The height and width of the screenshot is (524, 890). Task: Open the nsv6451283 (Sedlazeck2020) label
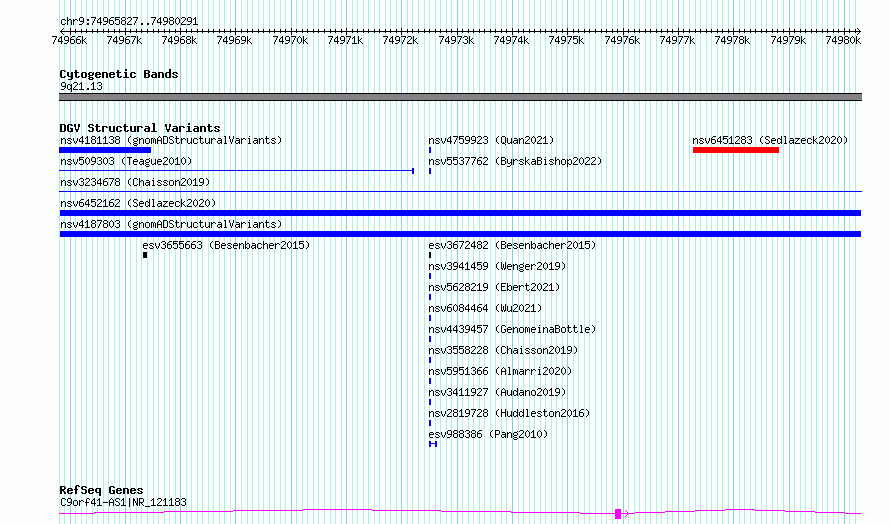[770, 140]
